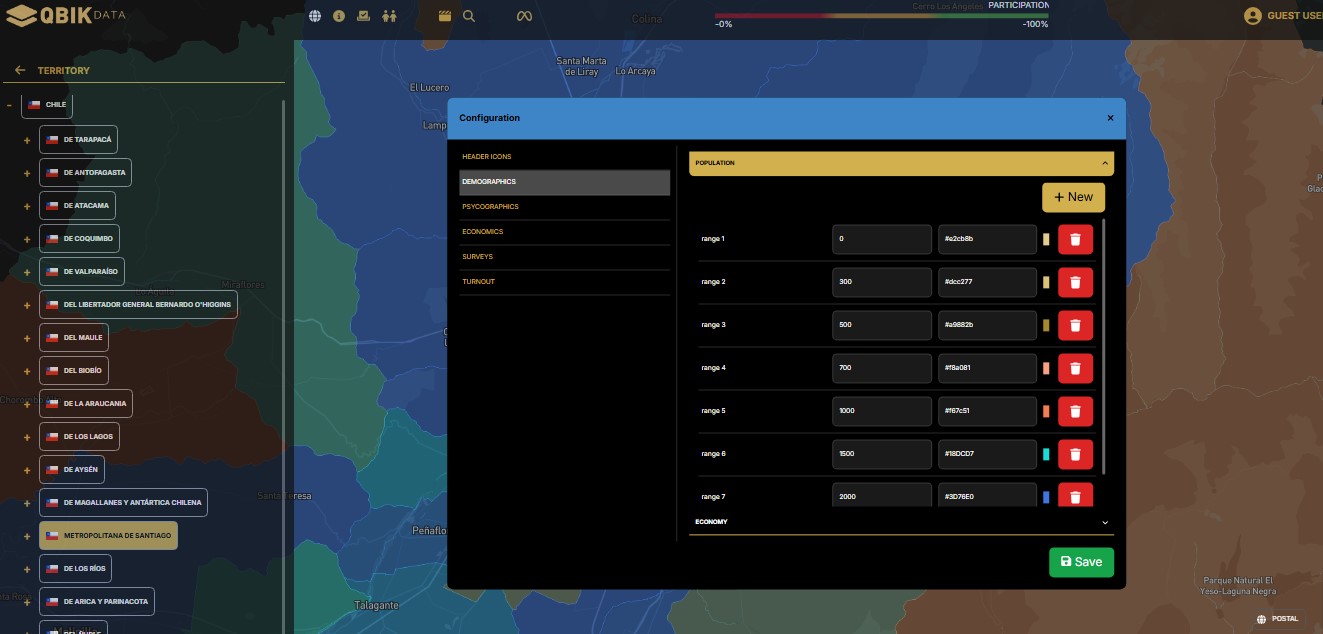Expand the De Tarapacá region node
This screenshot has height=634, width=1323.
[x=27, y=140]
